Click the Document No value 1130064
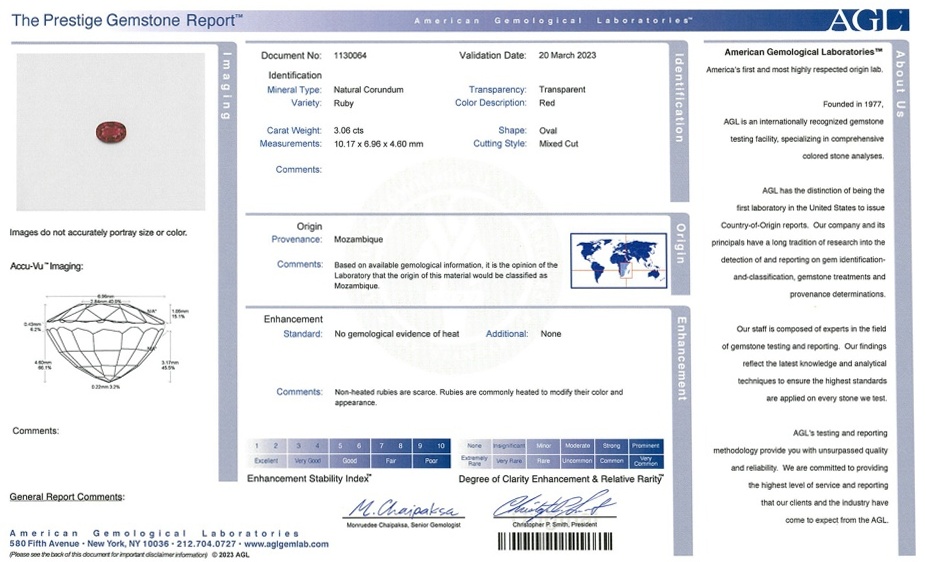This screenshot has width=926, height=562. [x=352, y=55]
